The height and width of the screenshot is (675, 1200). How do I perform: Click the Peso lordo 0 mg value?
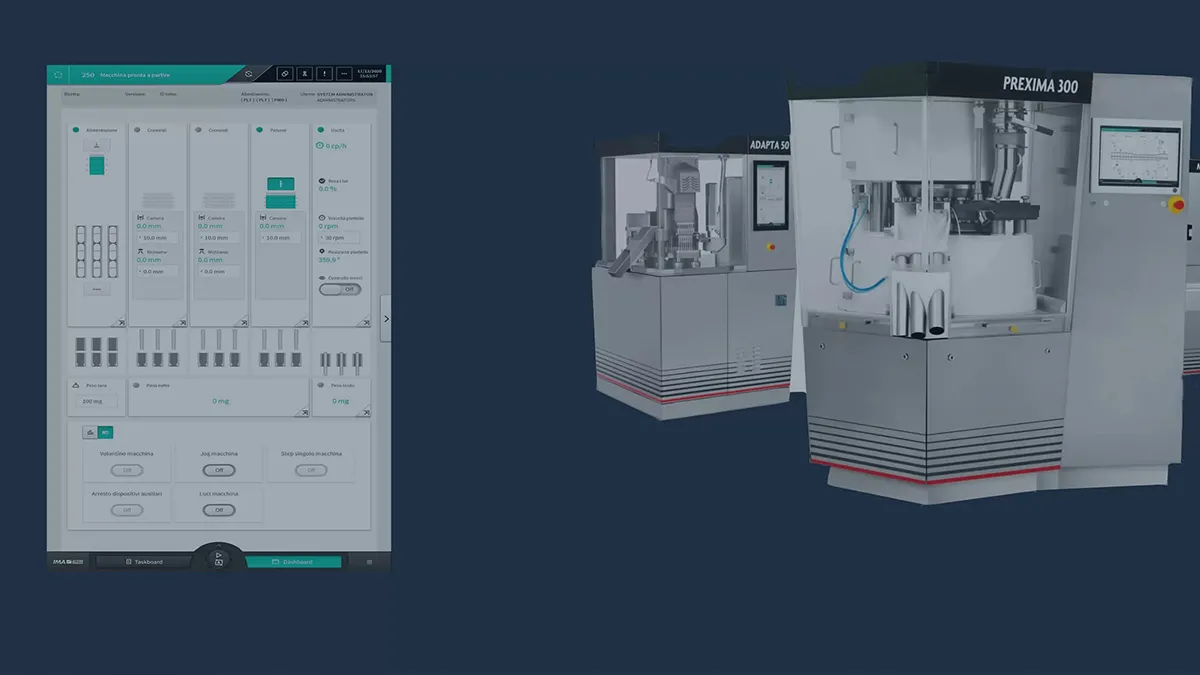click(341, 401)
